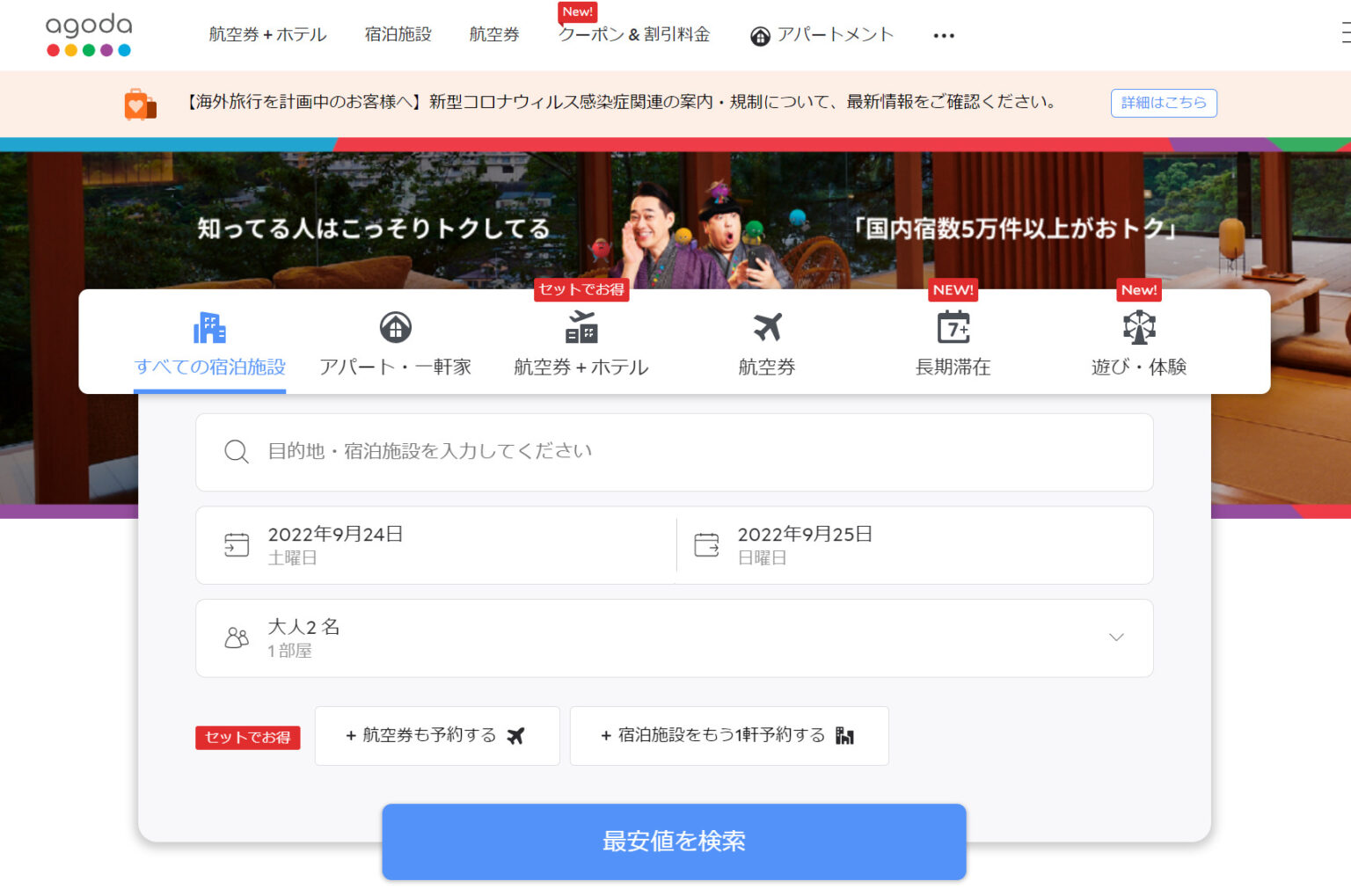The height and width of the screenshot is (896, 1351).
Task: Select the アパート・一軒家 house icon
Action: point(394,327)
